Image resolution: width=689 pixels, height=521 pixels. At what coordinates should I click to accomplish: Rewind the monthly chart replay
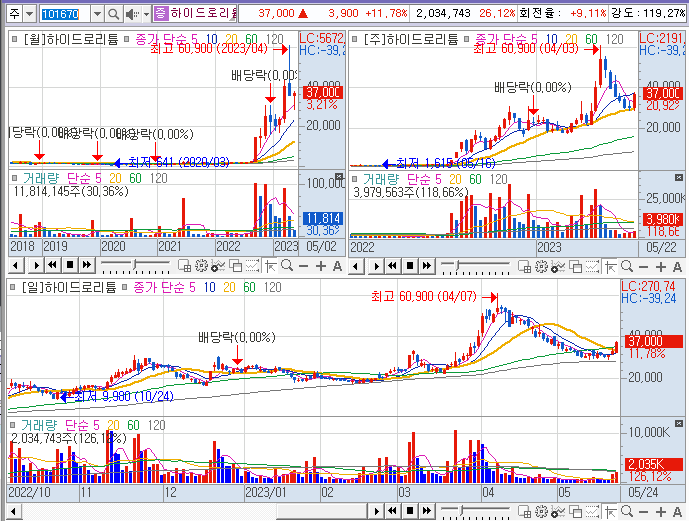coord(53,265)
